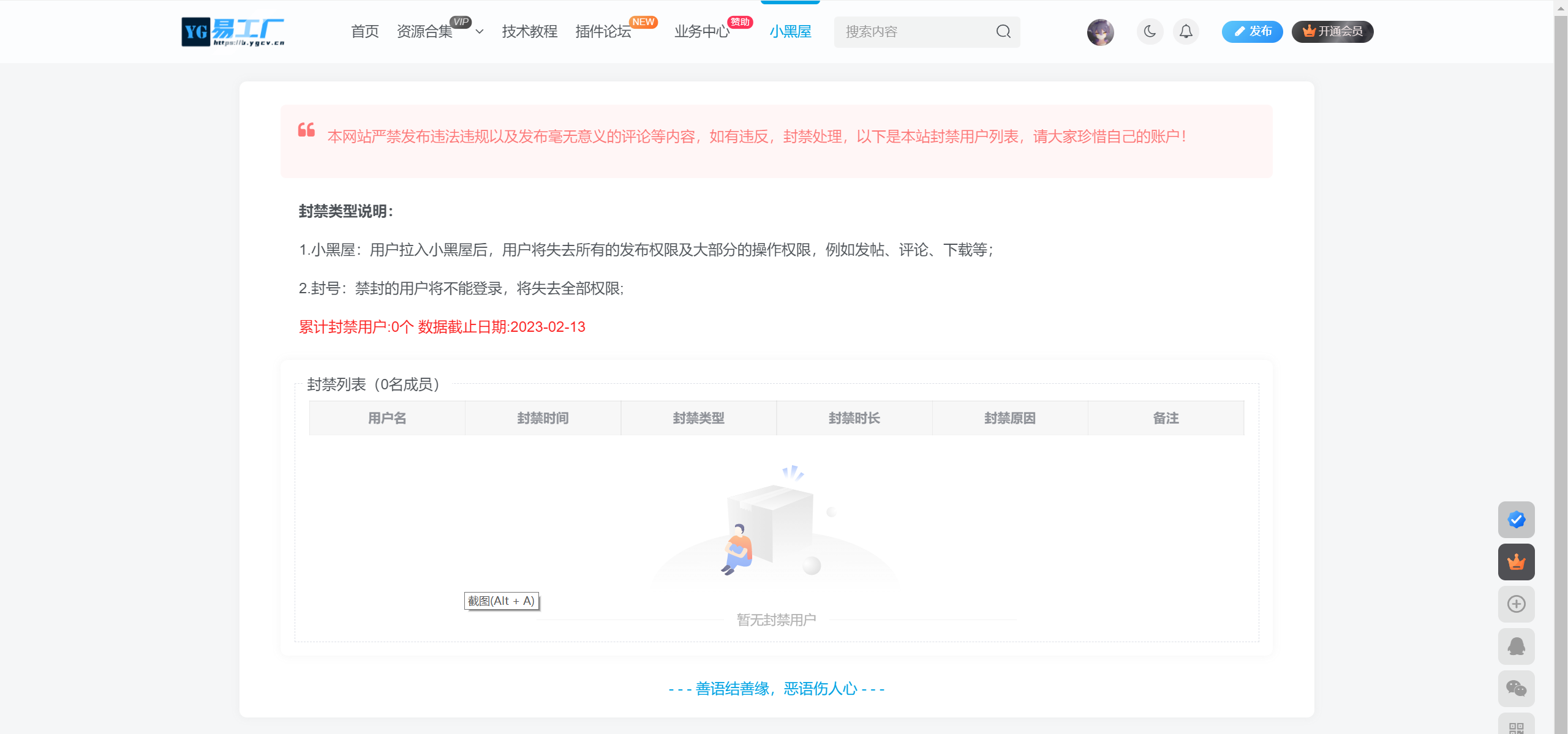Click the blue verified checkmark sidebar icon

point(1516,520)
